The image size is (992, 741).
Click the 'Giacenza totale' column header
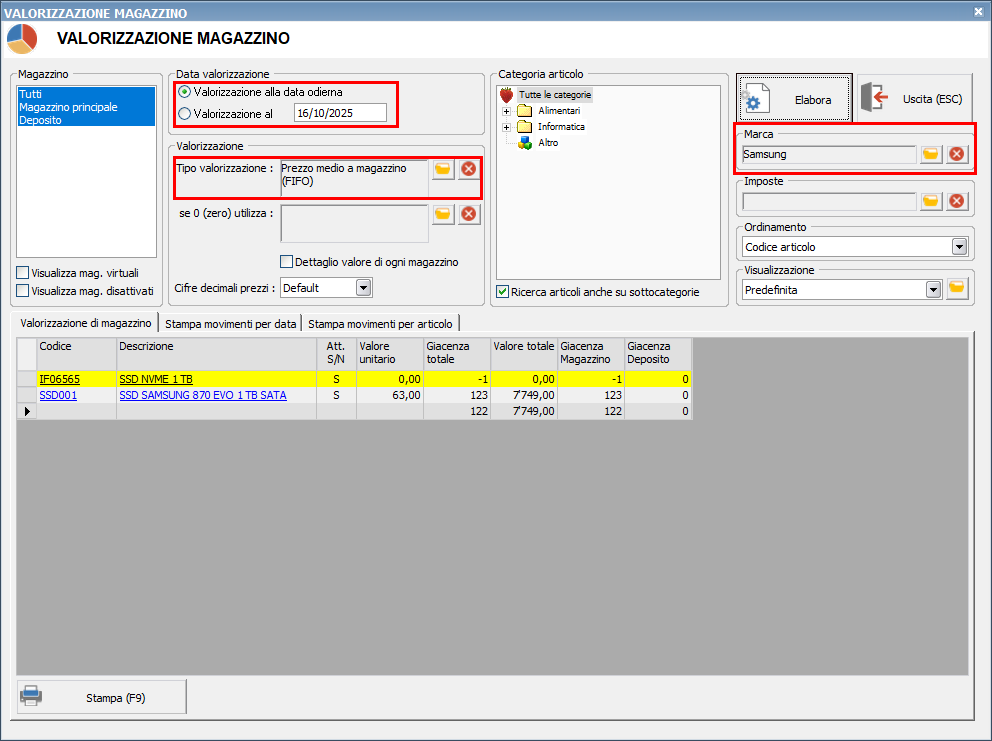tap(457, 354)
